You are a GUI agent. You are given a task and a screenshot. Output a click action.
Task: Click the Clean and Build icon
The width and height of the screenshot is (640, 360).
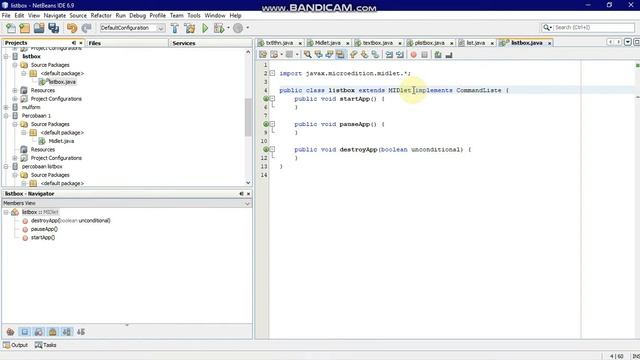click(190, 28)
